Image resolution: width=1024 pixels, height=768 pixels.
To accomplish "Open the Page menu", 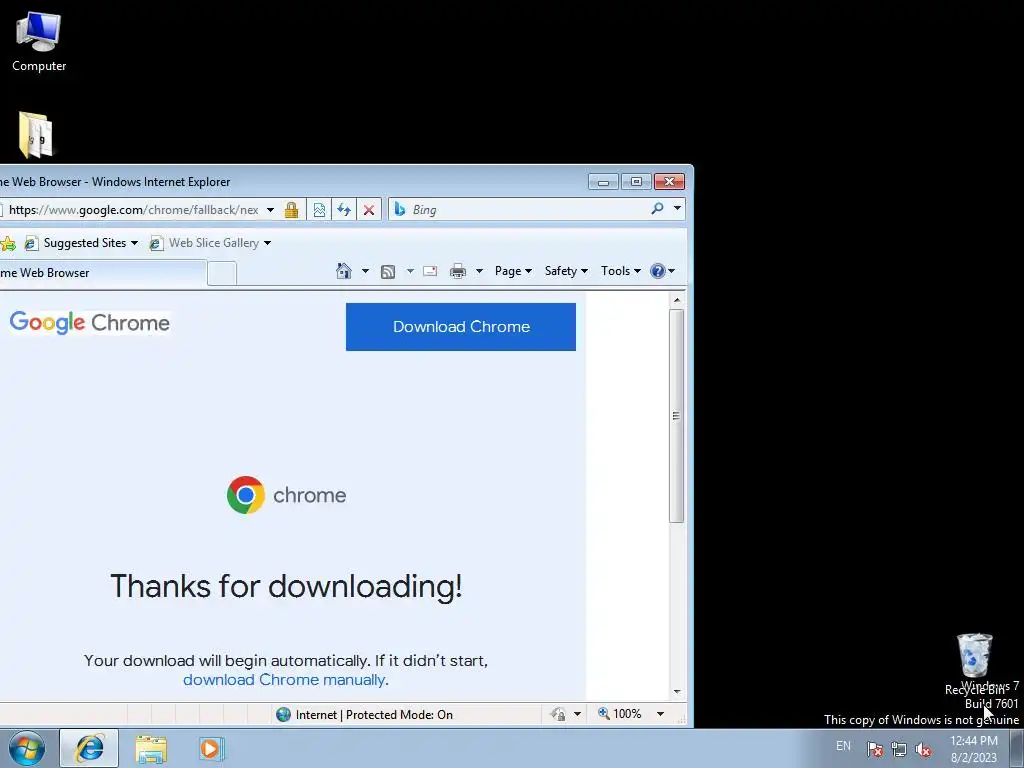I will pyautogui.click(x=513, y=271).
